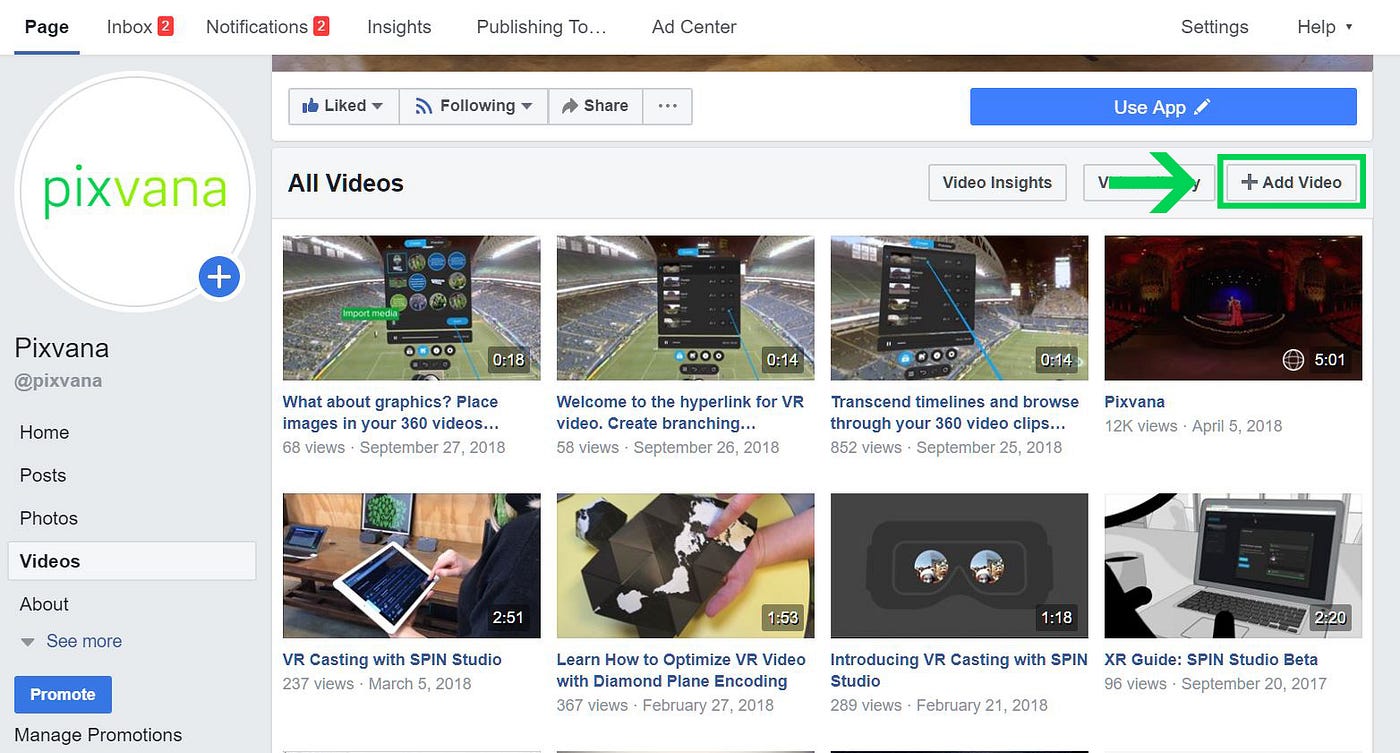Screen dimensions: 1400x753
Task: Play the 2:20 XR Guide video thumbnail
Action: coord(1233,566)
